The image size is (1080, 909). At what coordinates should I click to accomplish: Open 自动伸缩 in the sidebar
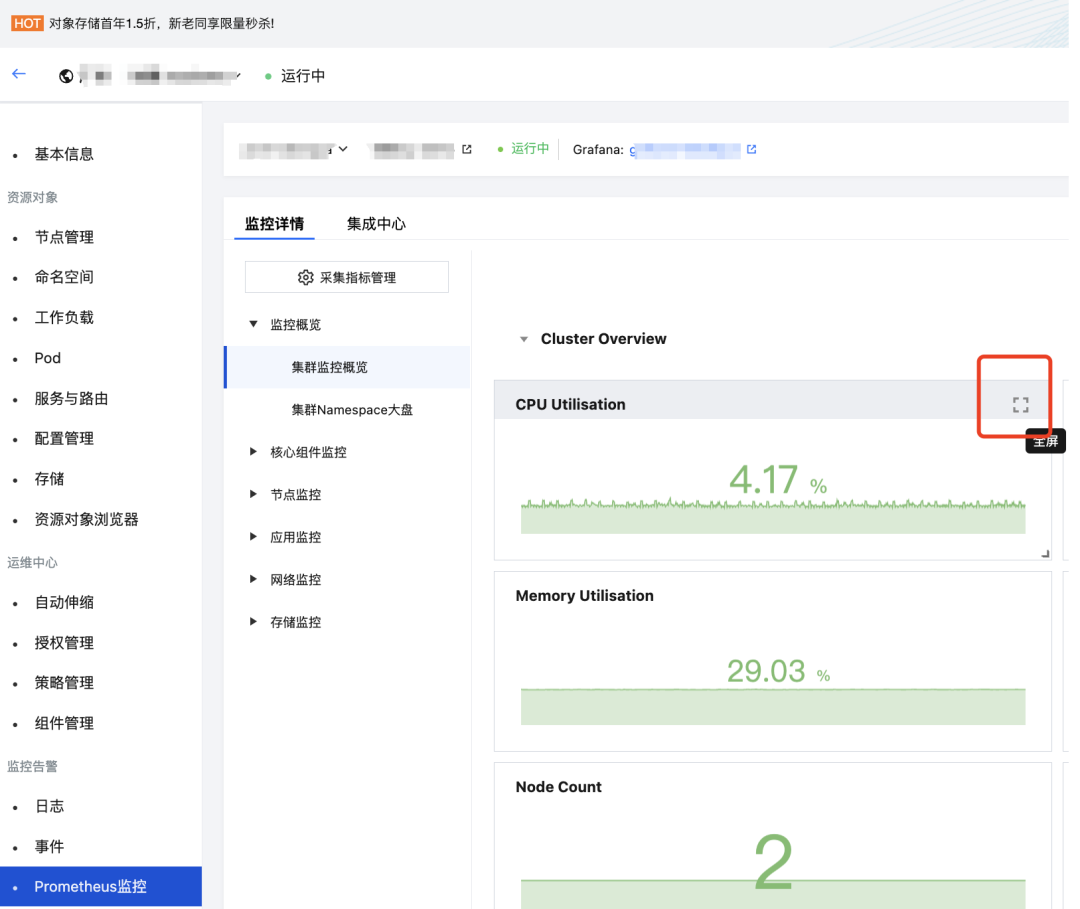tap(64, 603)
